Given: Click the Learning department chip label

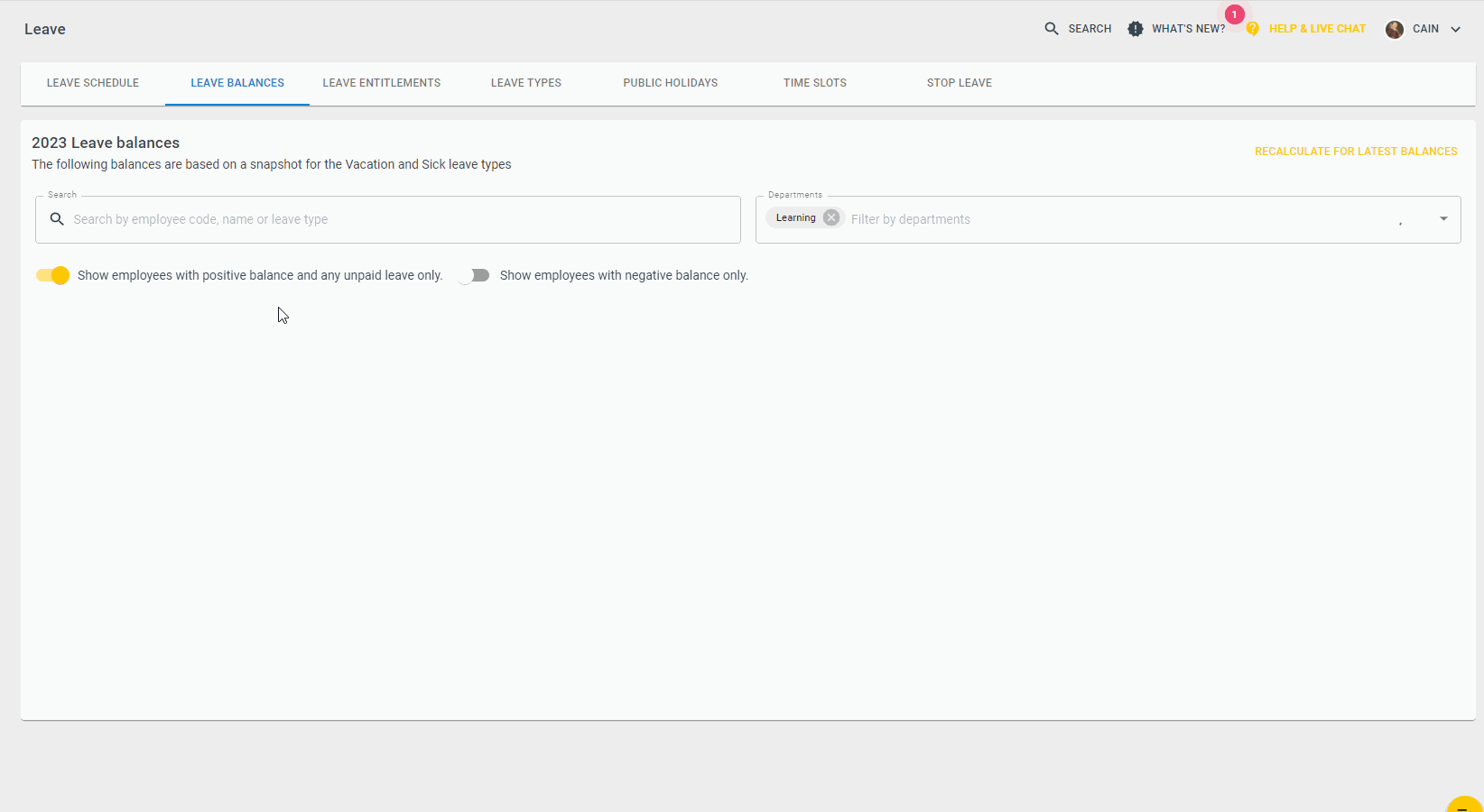Looking at the screenshot, I should [x=795, y=217].
